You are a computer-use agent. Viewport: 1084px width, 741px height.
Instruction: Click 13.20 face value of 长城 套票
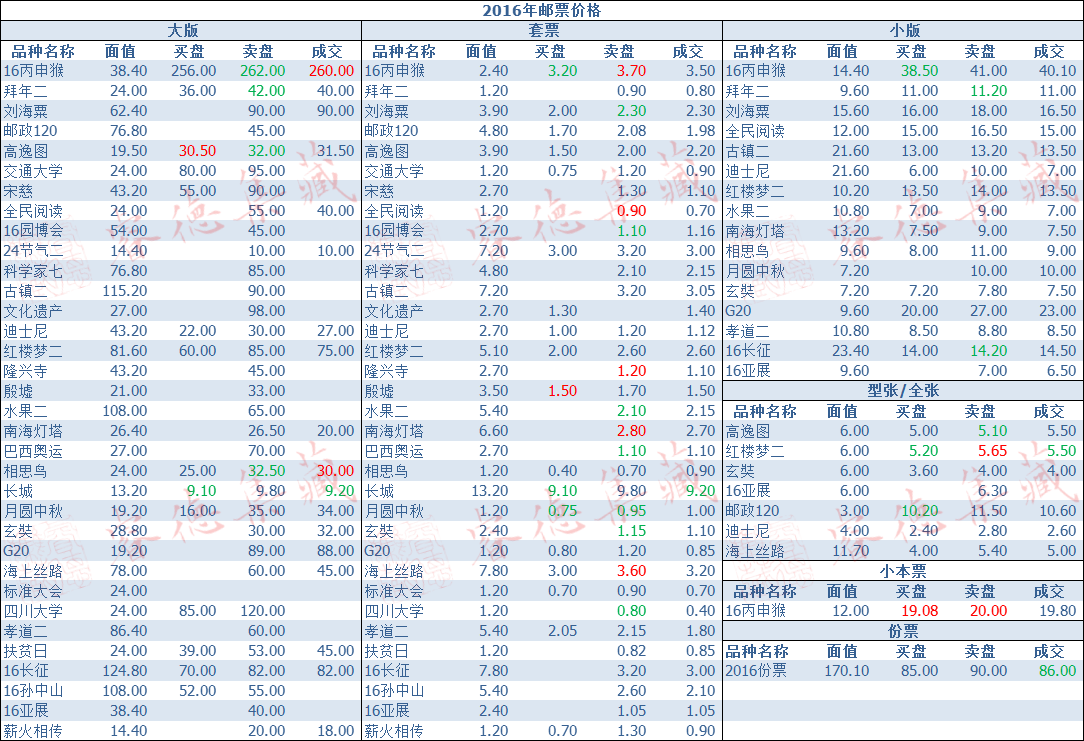click(489, 491)
